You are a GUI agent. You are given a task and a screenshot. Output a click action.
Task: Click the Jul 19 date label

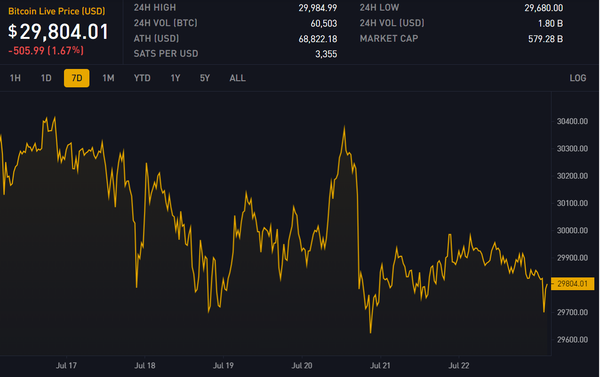pyautogui.click(x=223, y=366)
